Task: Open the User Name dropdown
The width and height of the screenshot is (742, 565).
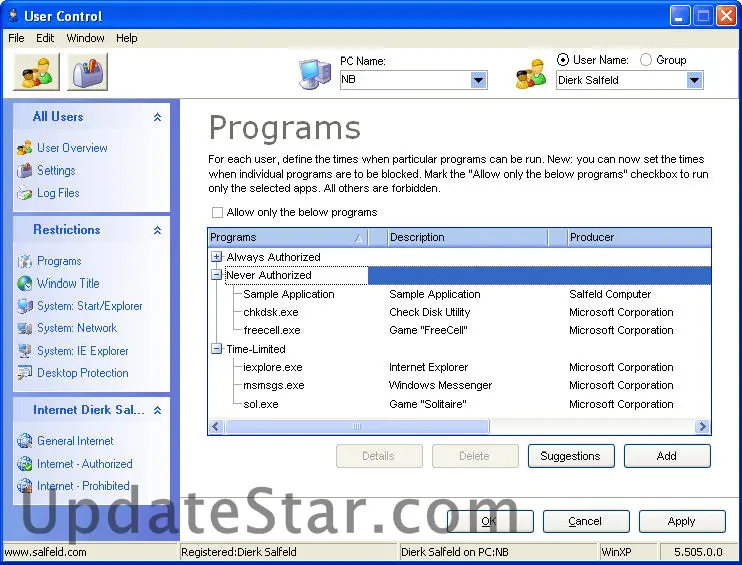Action: (x=694, y=80)
